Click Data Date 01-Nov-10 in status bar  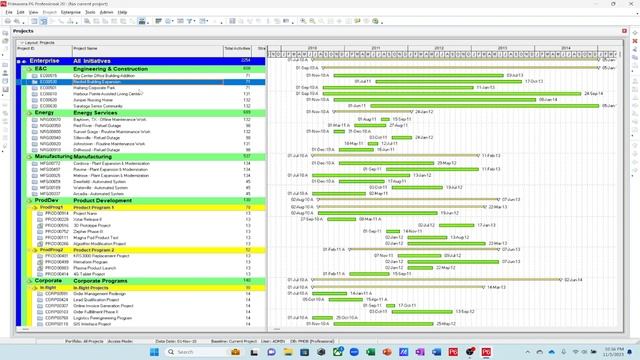pyautogui.click(x=176, y=341)
